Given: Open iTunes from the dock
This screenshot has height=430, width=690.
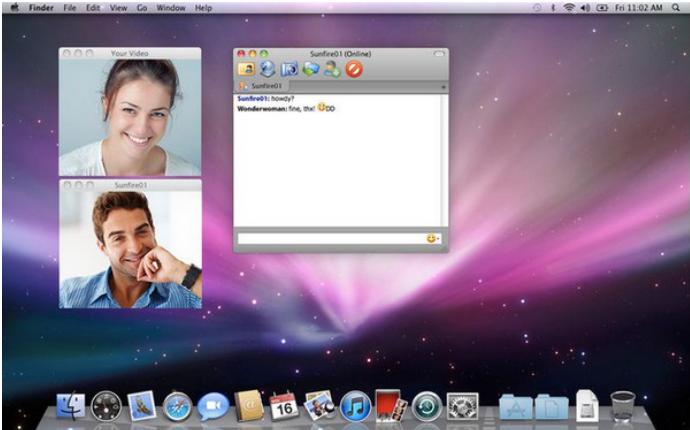Looking at the screenshot, I should pyautogui.click(x=355, y=405).
